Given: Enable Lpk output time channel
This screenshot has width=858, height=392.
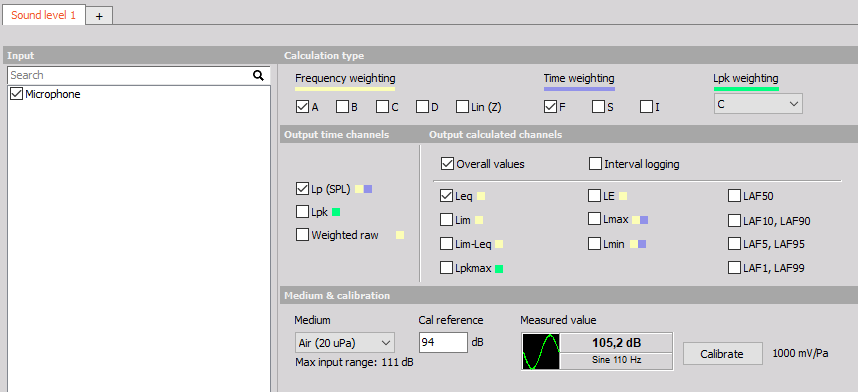Looking at the screenshot, I should [302, 211].
